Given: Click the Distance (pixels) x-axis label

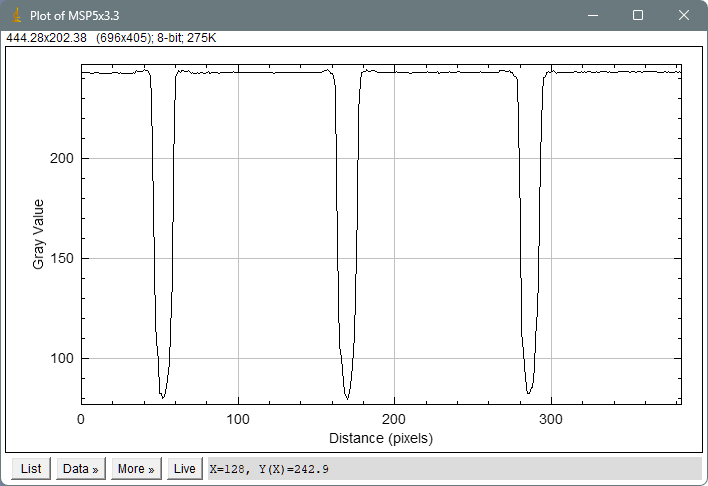Looking at the screenshot, I should click(x=381, y=438).
